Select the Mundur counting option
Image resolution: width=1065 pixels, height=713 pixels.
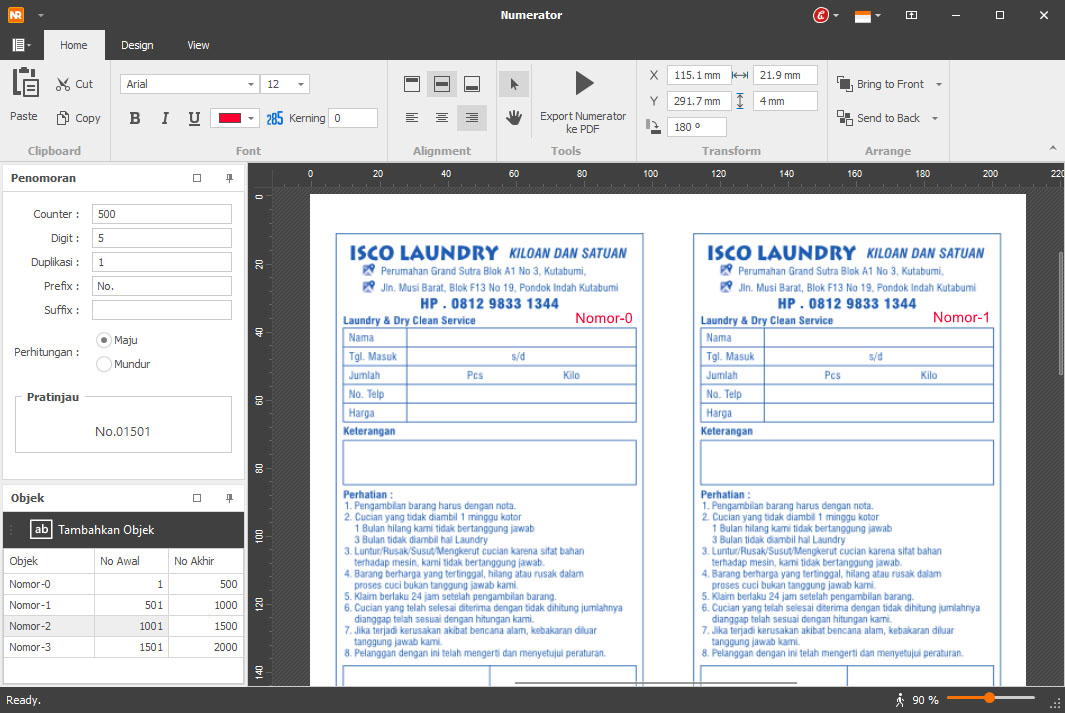(104, 364)
